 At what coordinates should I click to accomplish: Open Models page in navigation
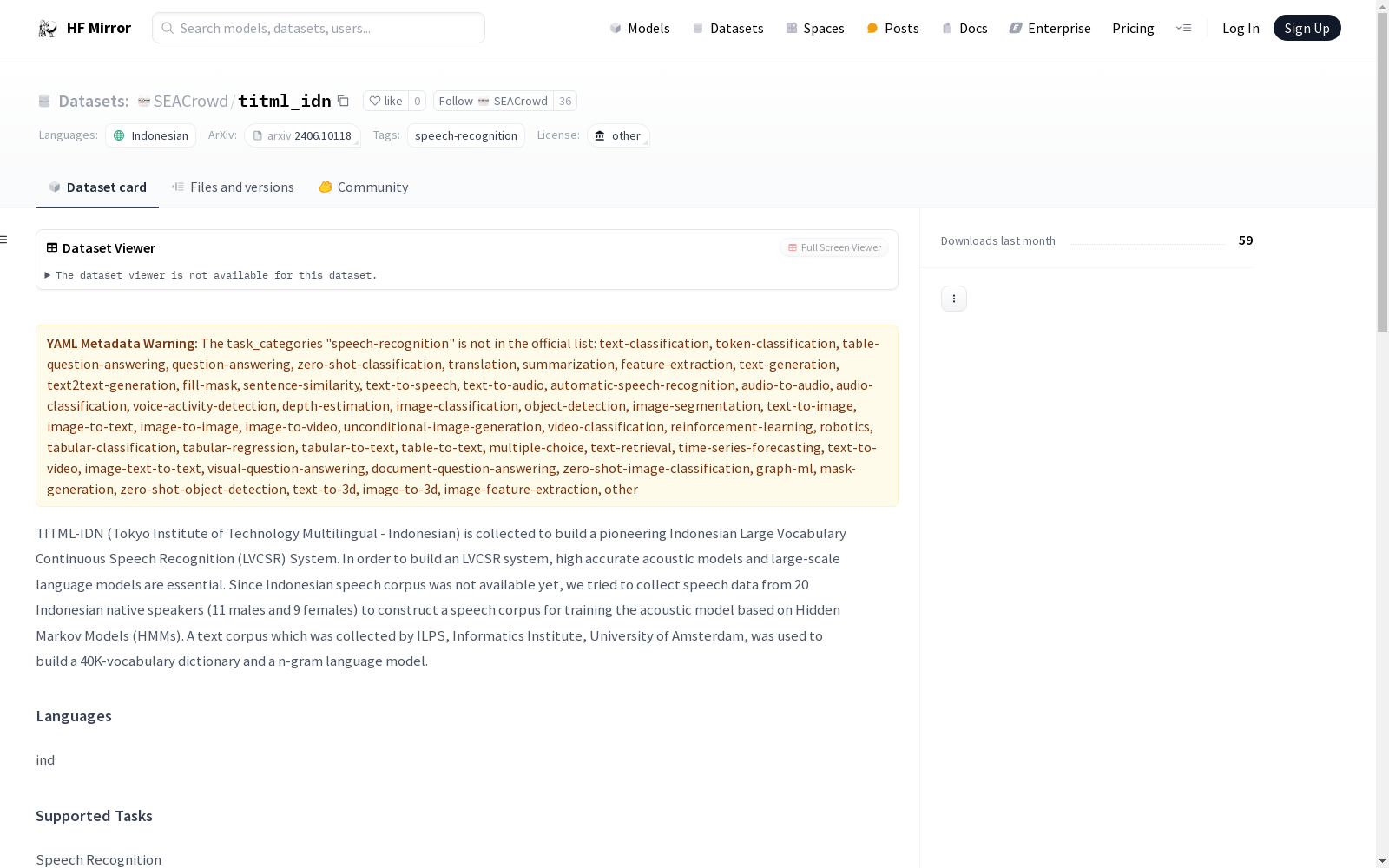coord(640,28)
